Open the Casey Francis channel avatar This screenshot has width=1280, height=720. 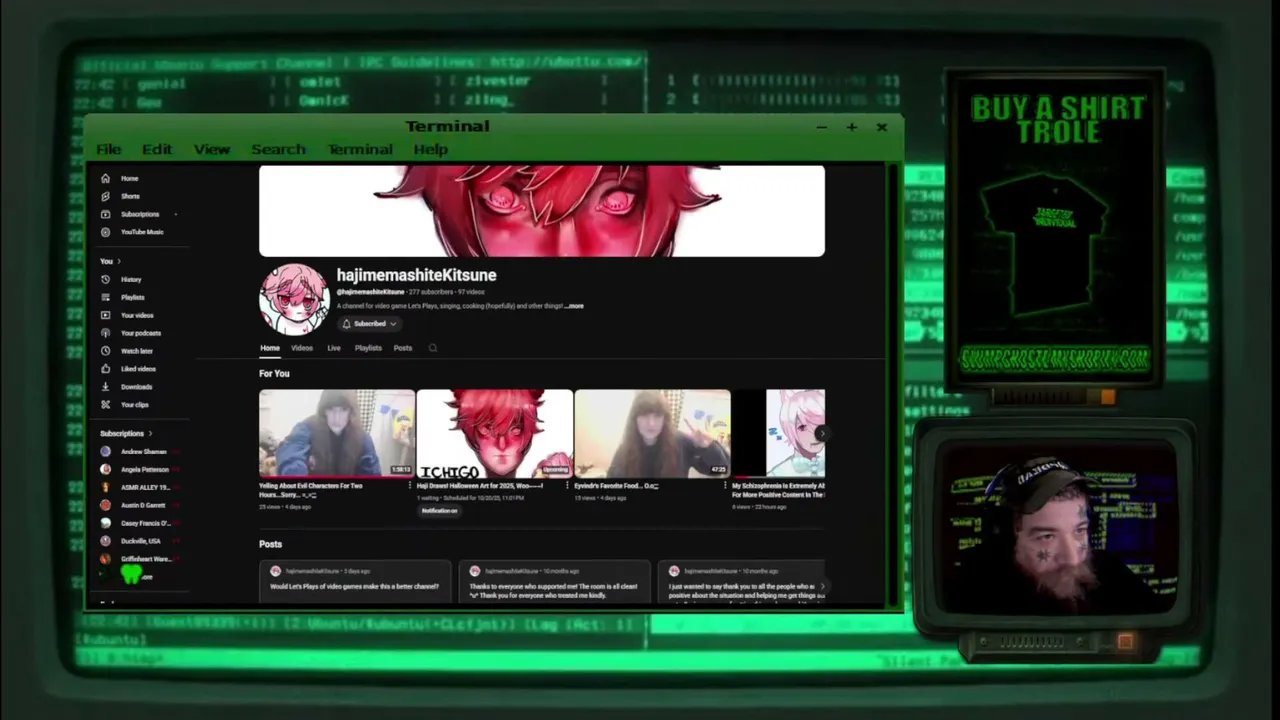[x=105, y=523]
